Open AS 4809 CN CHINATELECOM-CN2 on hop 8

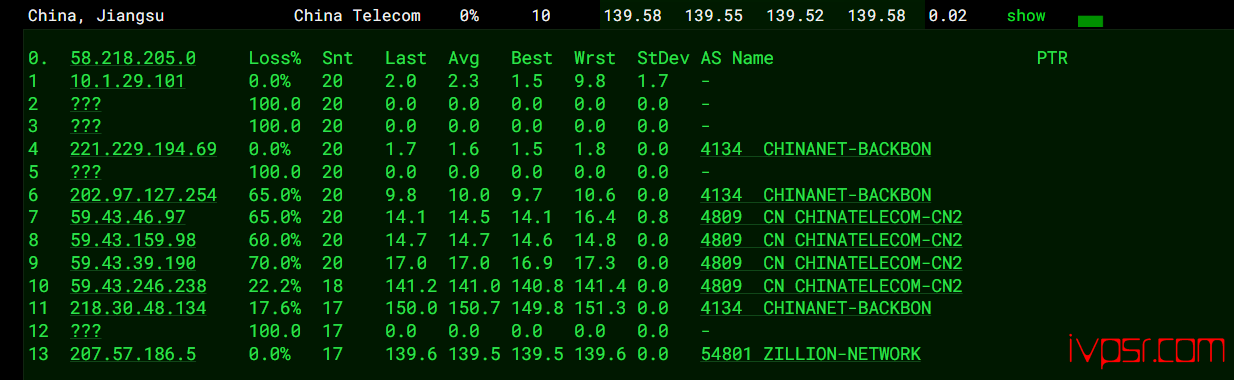point(832,240)
